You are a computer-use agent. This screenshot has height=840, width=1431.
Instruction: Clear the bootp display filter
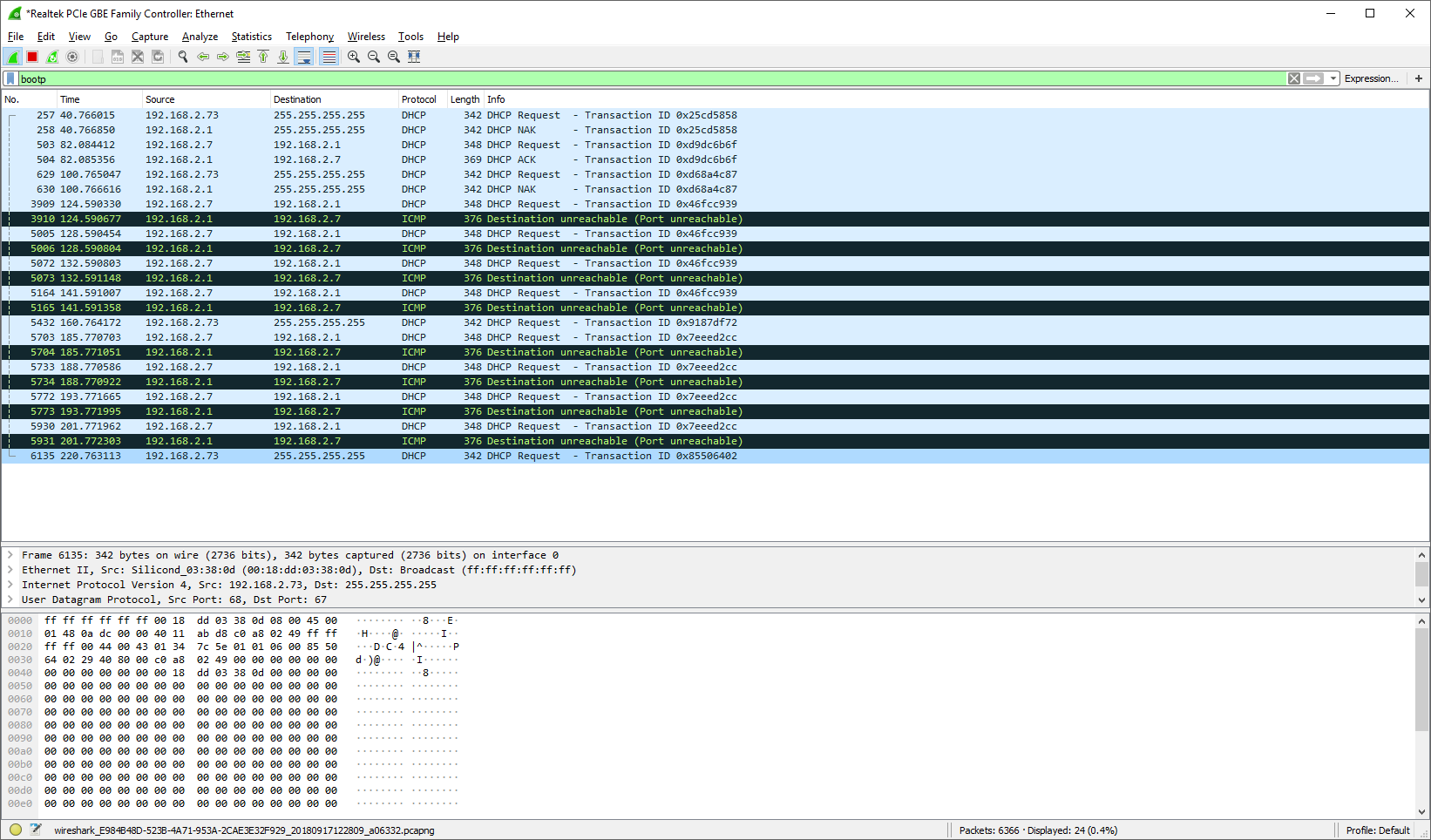[1294, 78]
